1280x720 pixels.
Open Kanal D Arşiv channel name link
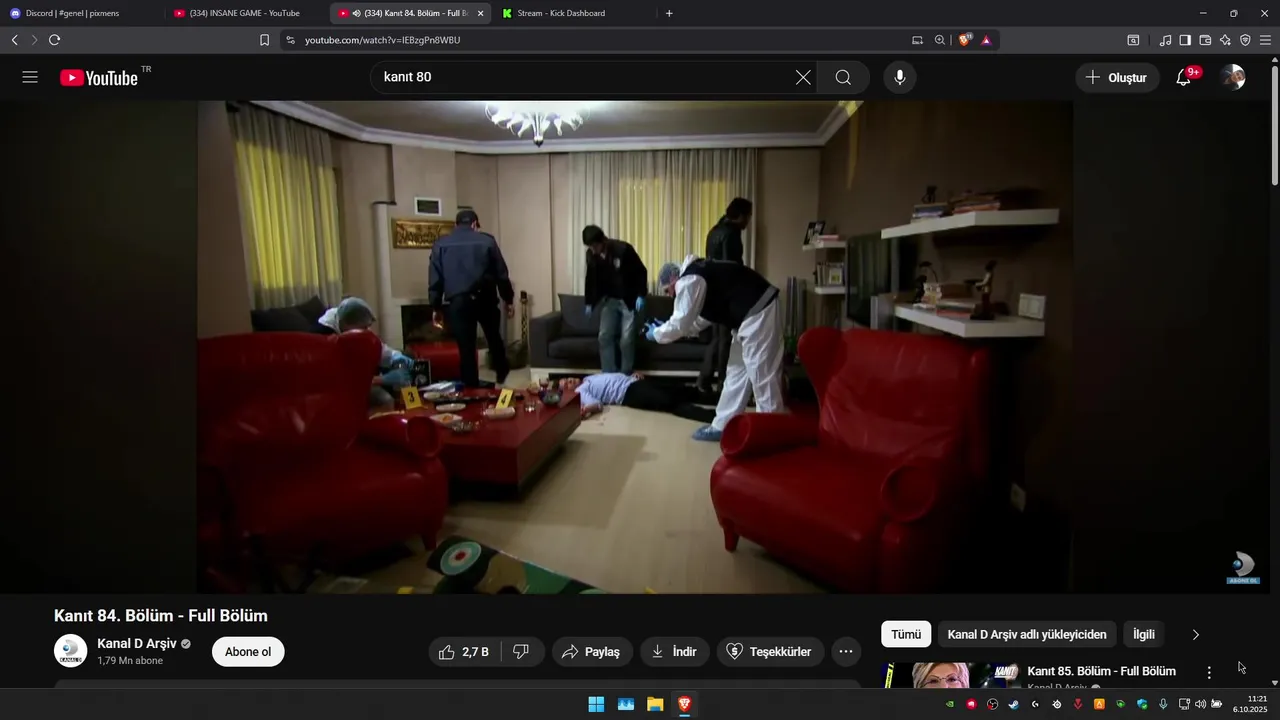coord(136,644)
